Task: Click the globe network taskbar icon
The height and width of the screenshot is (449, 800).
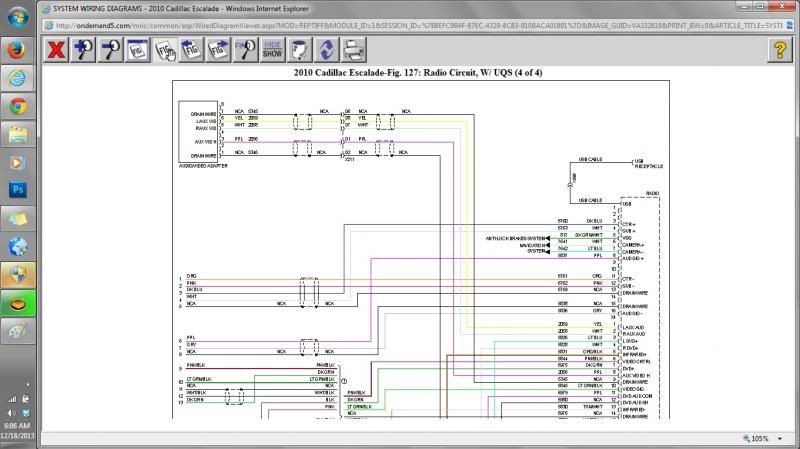Action: pos(17,247)
